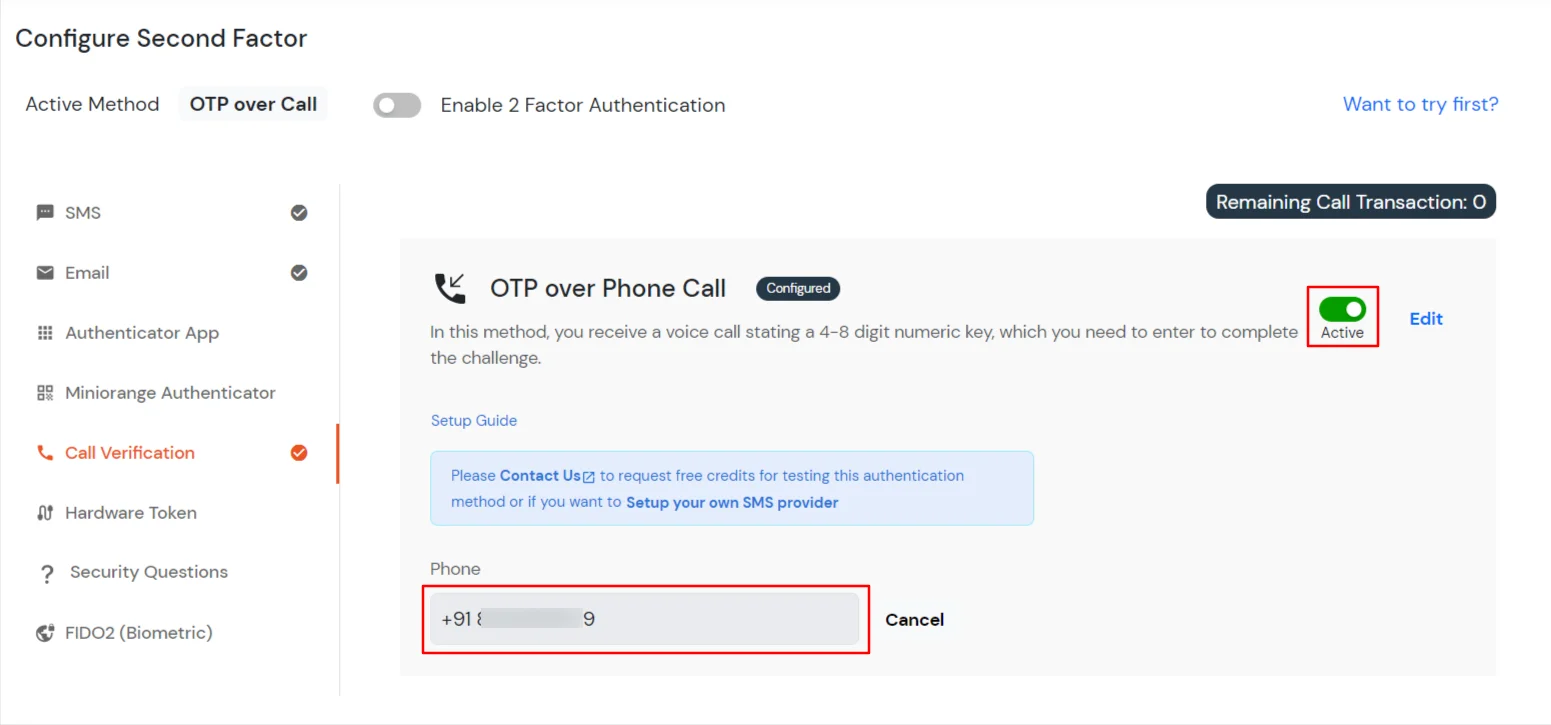The height and width of the screenshot is (725, 1551).
Task: Switch to the Call Verification method
Action: click(128, 452)
